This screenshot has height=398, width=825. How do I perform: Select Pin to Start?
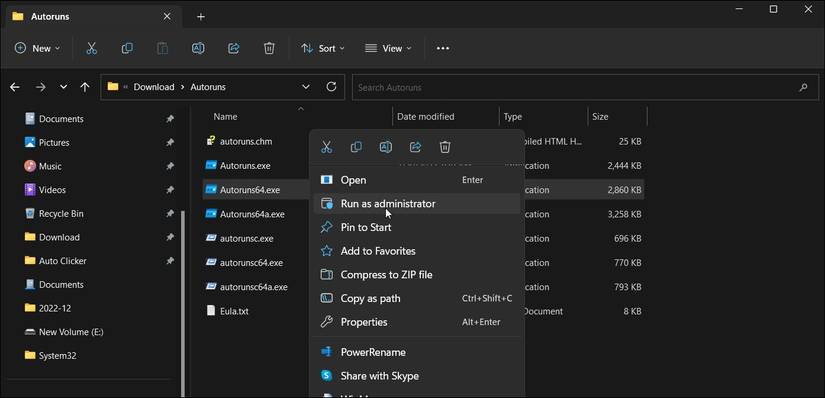pyautogui.click(x=416, y=227)
